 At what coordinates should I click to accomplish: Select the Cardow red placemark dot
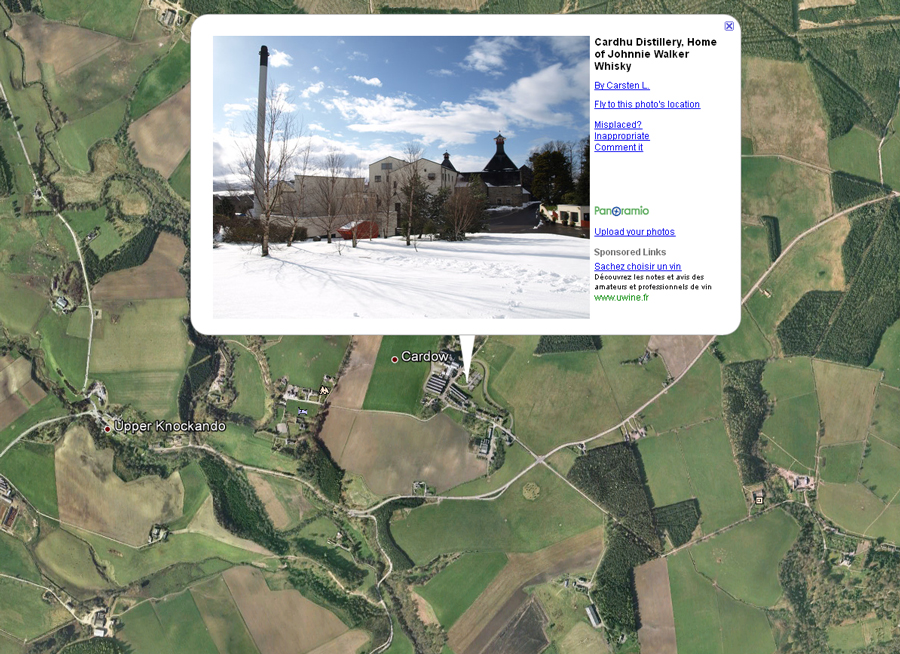tap(395, 359)
